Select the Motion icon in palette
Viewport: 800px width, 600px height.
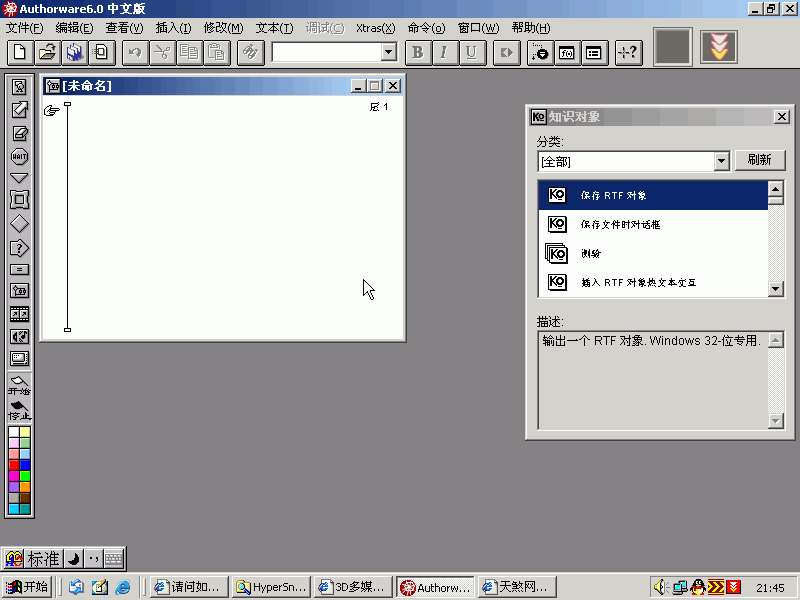[x=19, y=109]
